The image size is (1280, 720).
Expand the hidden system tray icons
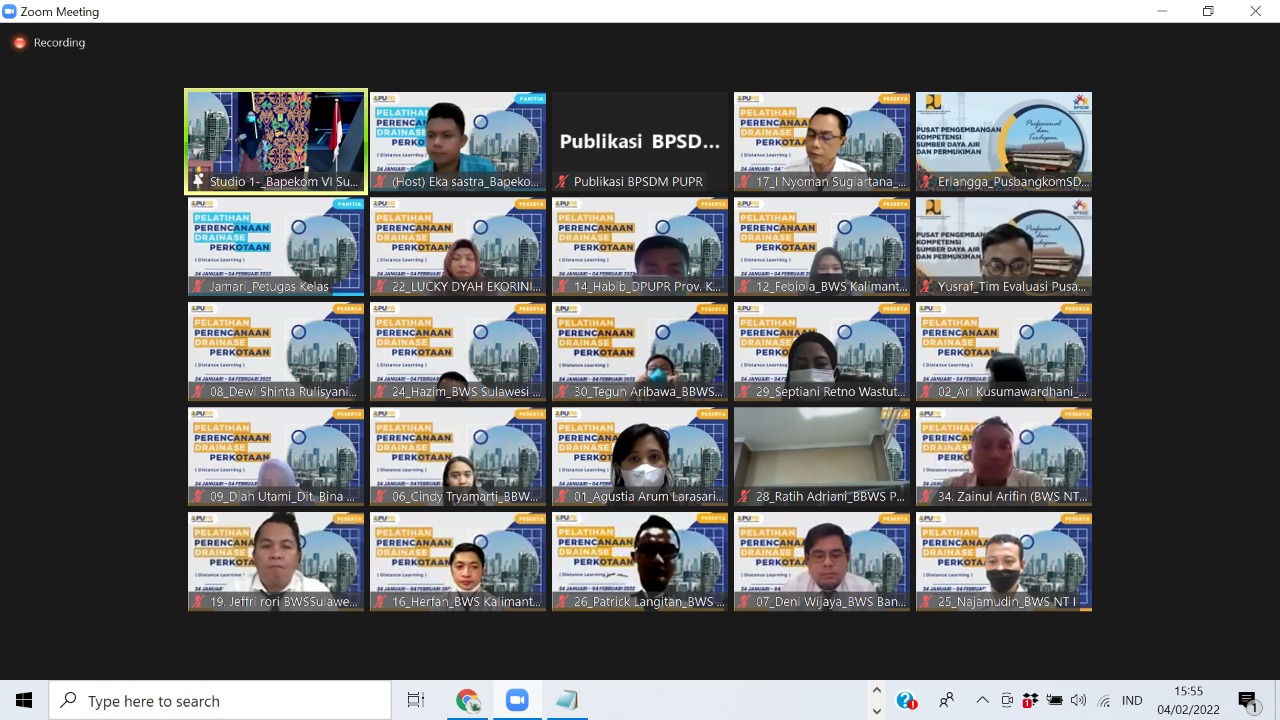coord(982,700)
